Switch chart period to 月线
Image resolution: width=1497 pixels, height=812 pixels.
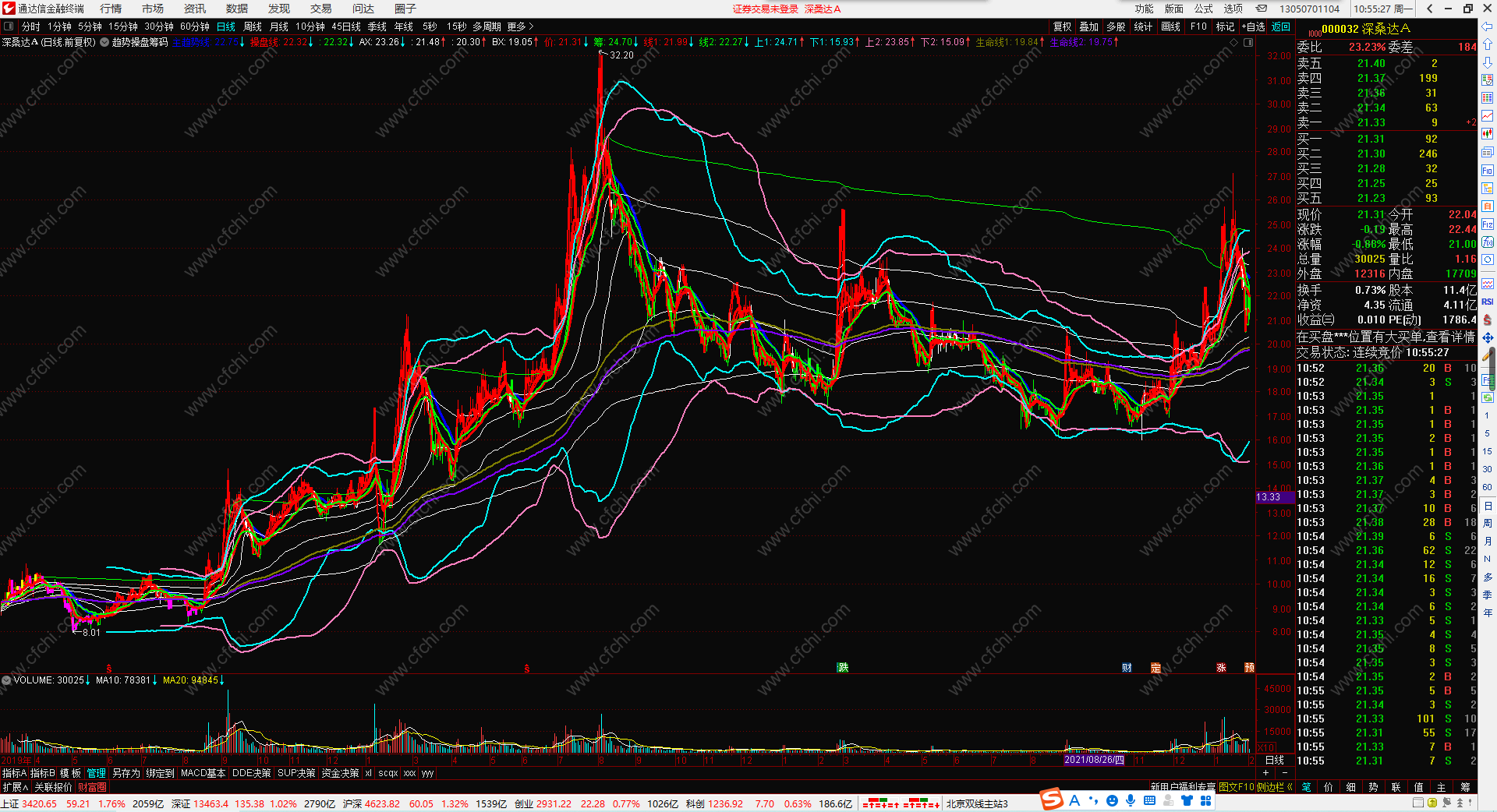279,26
